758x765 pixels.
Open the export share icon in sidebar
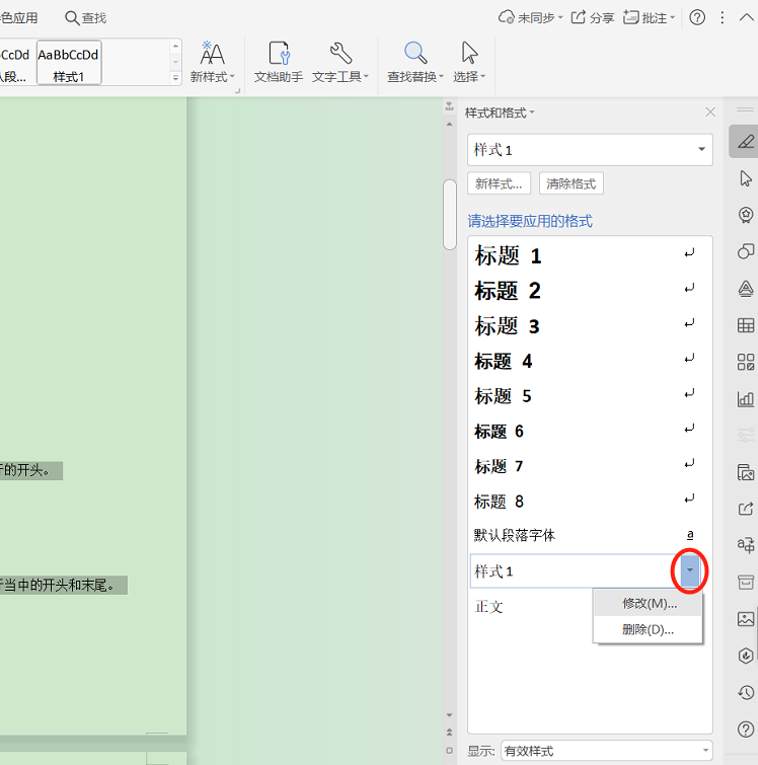pos(745,509)
